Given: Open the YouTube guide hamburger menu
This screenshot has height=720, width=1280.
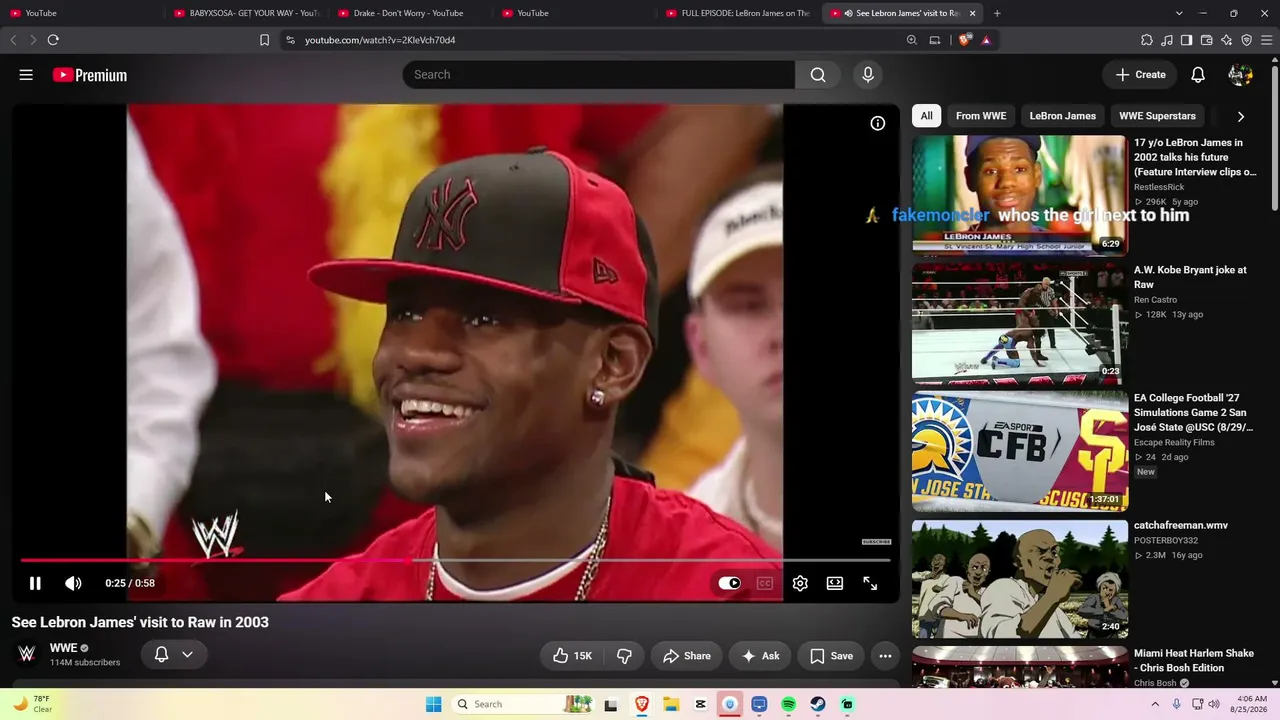Looking at the screenshot, I should point(26,75).
